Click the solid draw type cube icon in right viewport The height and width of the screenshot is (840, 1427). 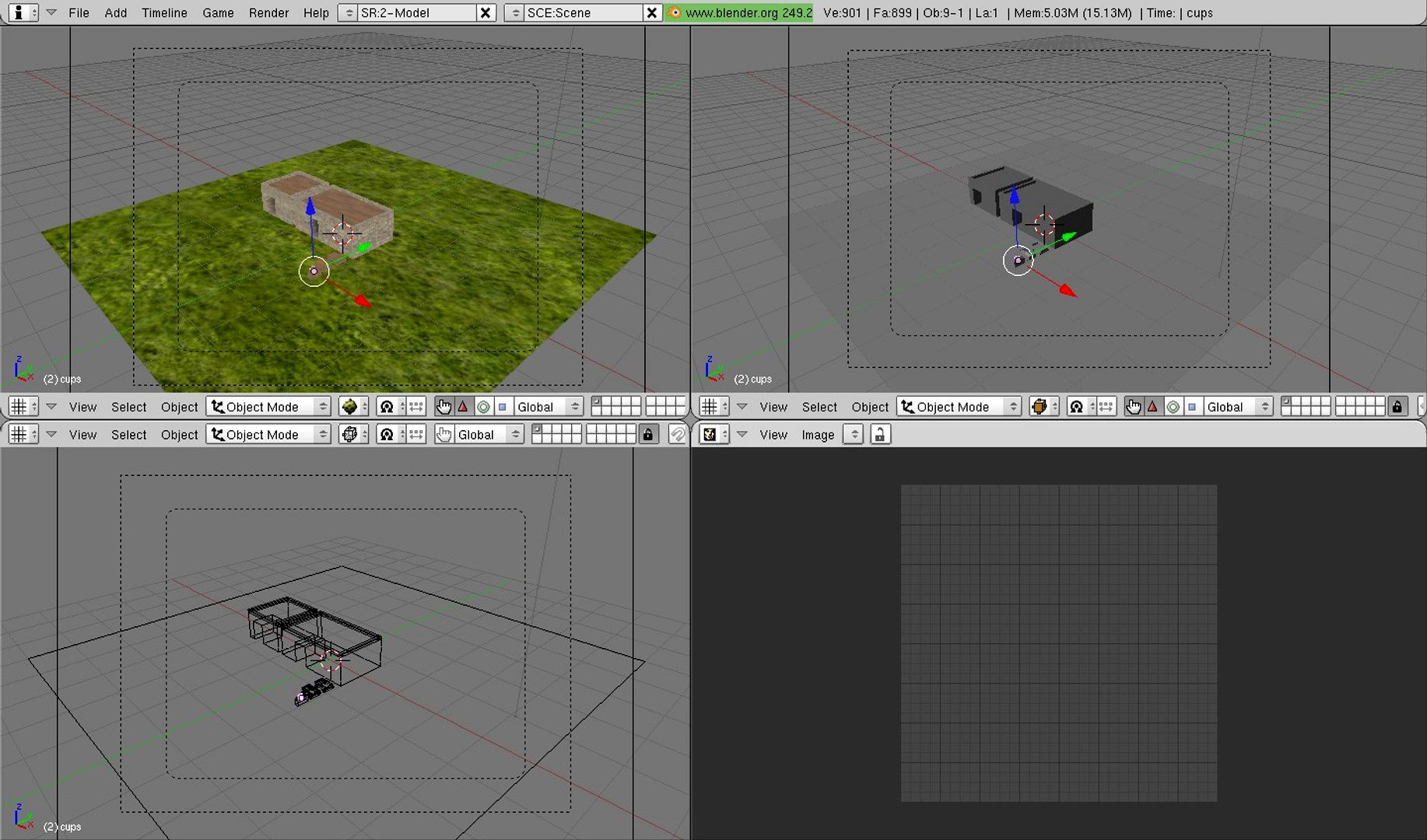[x=1039, y=407]
